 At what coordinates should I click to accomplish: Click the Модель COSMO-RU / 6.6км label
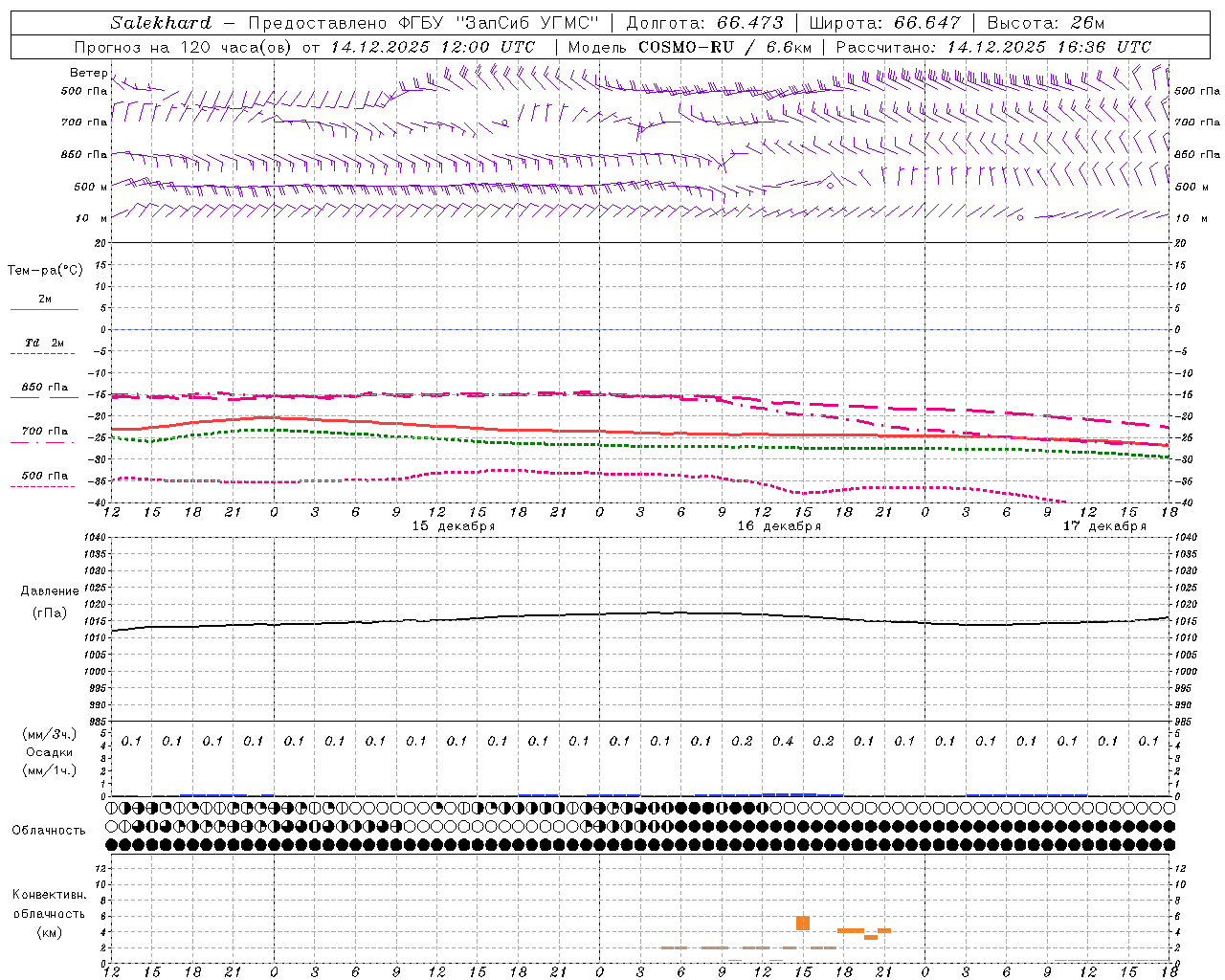point(690,47)
